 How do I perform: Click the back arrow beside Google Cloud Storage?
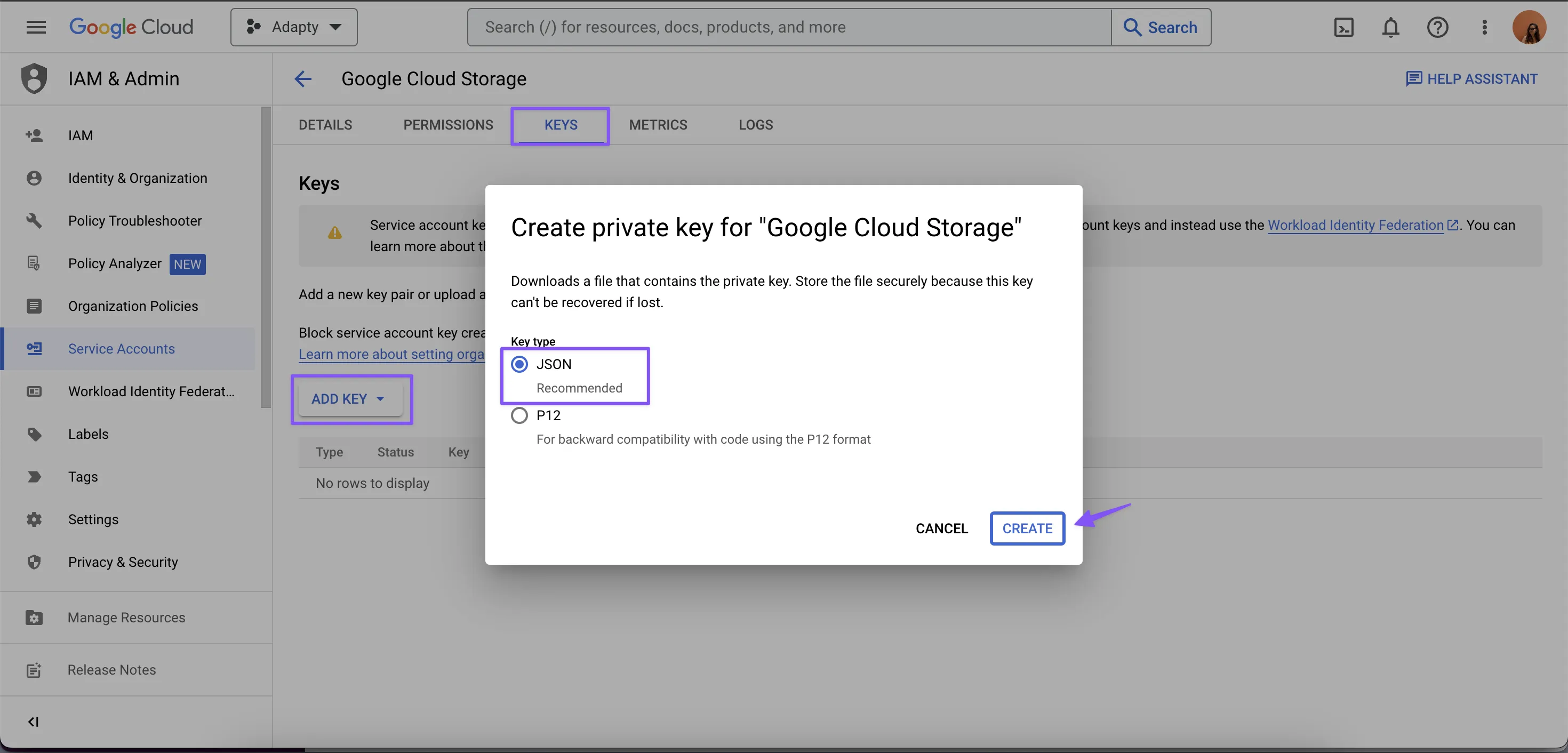click(303, 78)
